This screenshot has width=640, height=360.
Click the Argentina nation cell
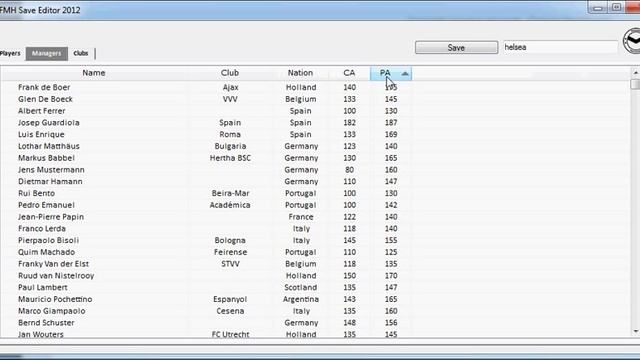point(301,299)
